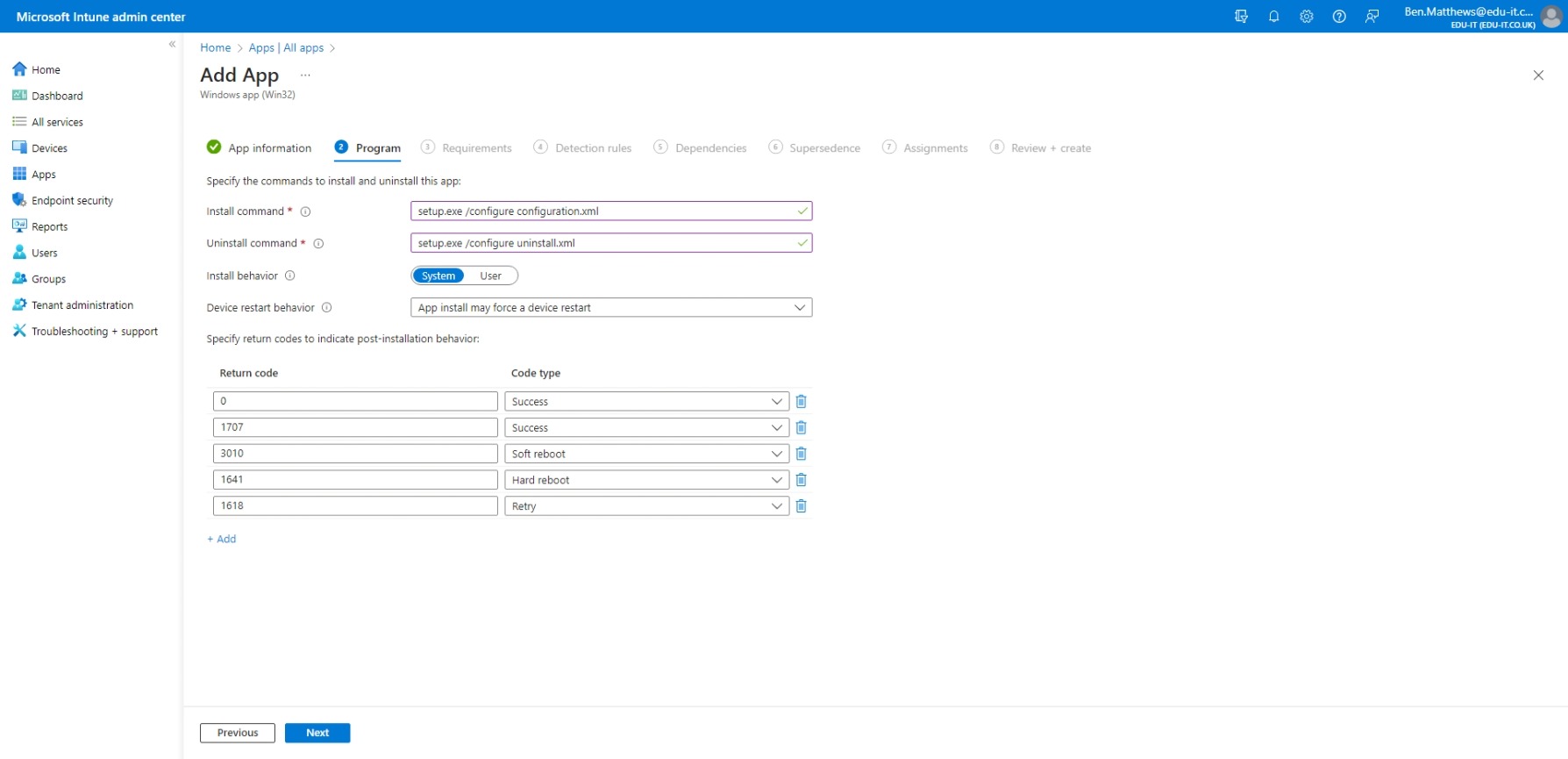Screen dimensions: 1568x759
Task: Open Hard reboot code type dropdown
Action: [647, 480]
